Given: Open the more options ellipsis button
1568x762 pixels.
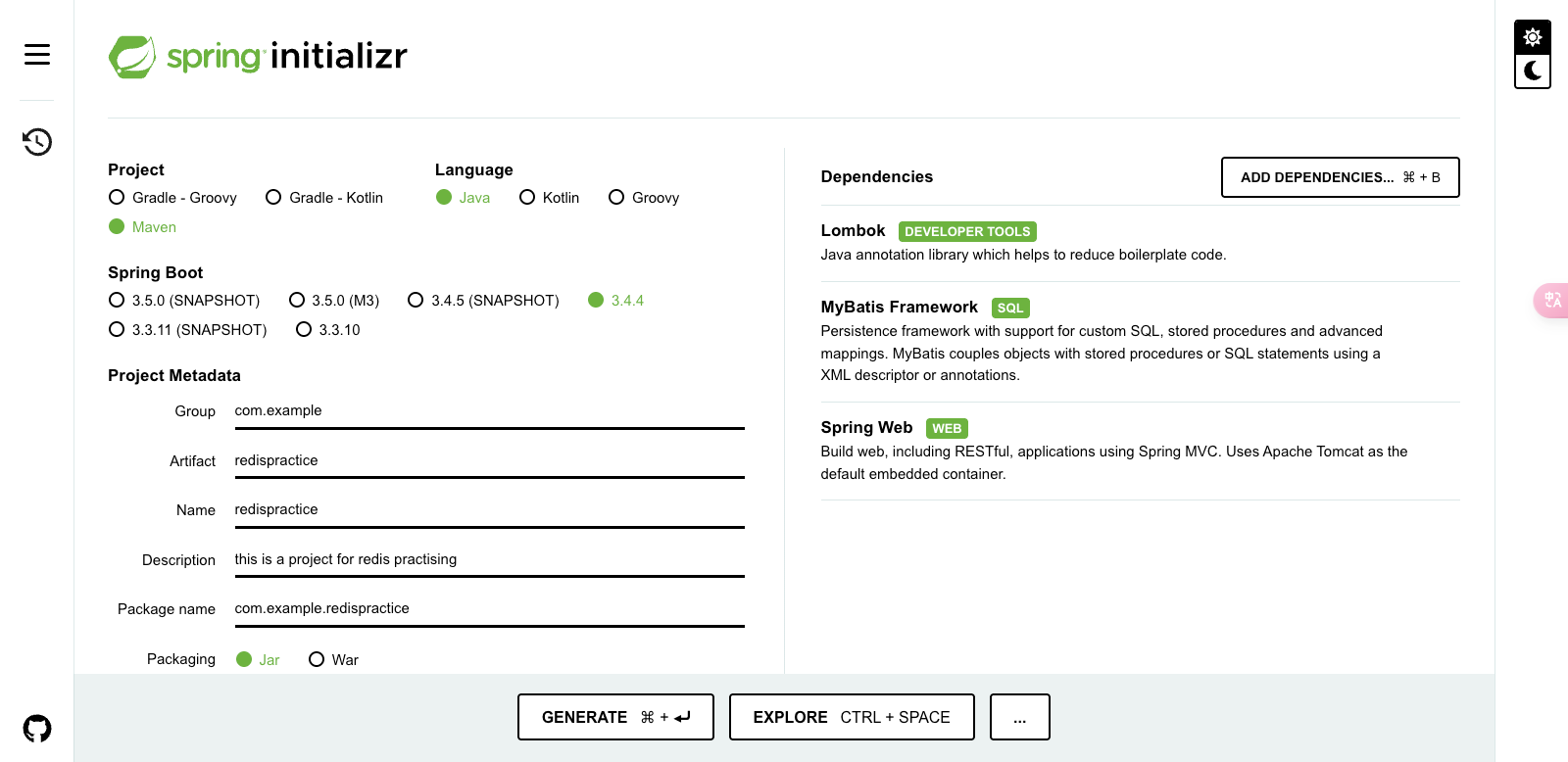Looking at the screenshot, I should pyautogui.click(x=1020, y=717).
